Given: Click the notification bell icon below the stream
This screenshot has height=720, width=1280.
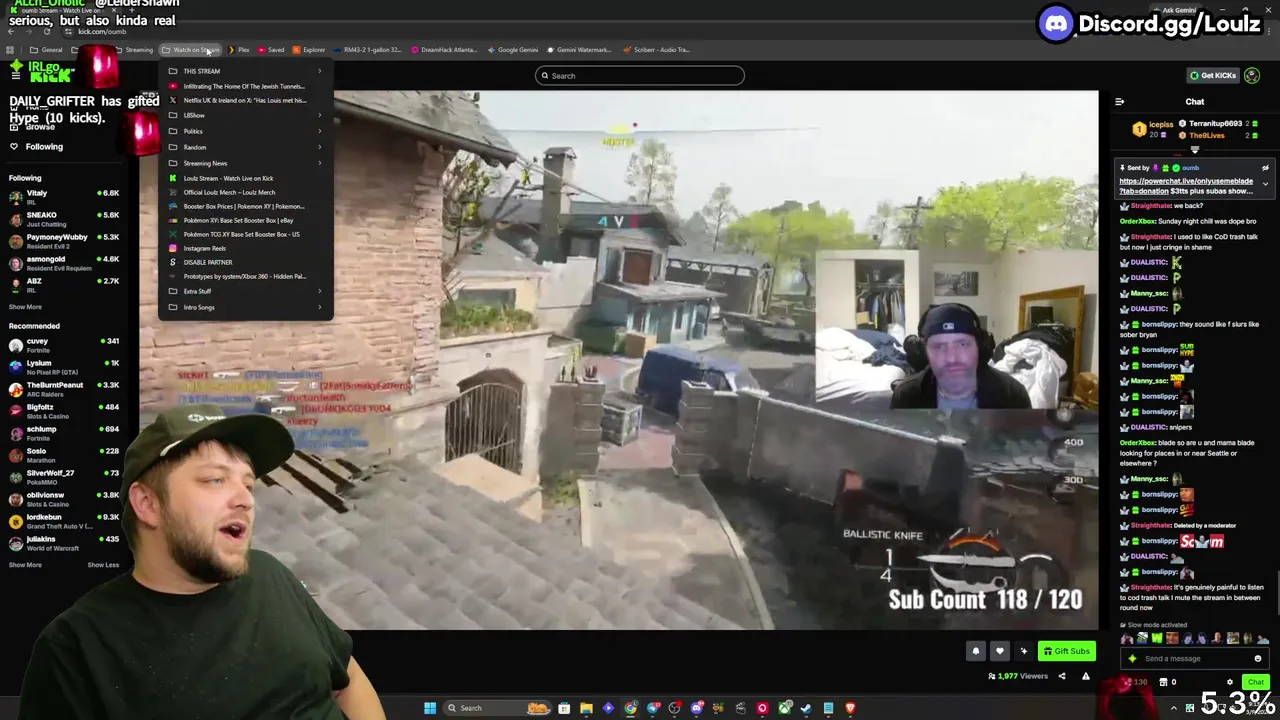Looking at the screenshot, I should (976, 651).
